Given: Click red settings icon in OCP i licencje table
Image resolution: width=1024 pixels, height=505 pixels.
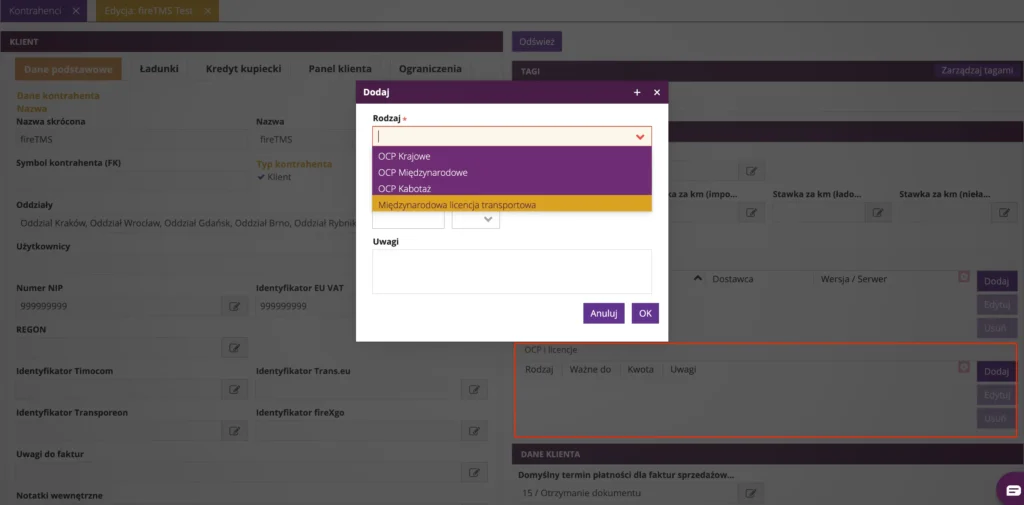Looking at the screenshot, I should (963, 367).
